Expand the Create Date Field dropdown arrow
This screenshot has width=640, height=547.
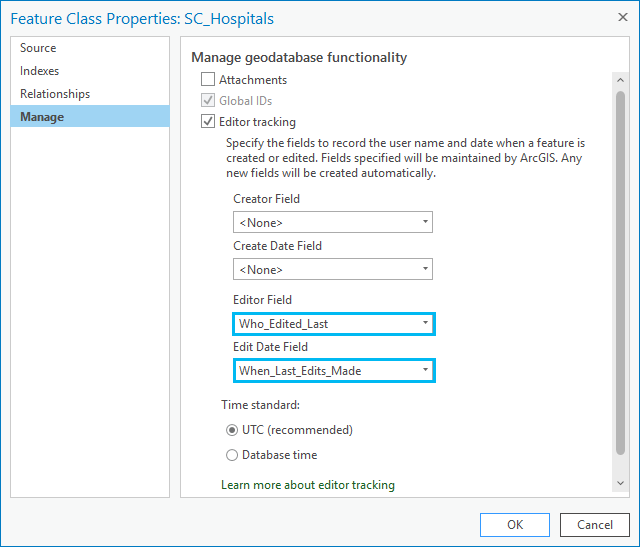pos(425,269)
